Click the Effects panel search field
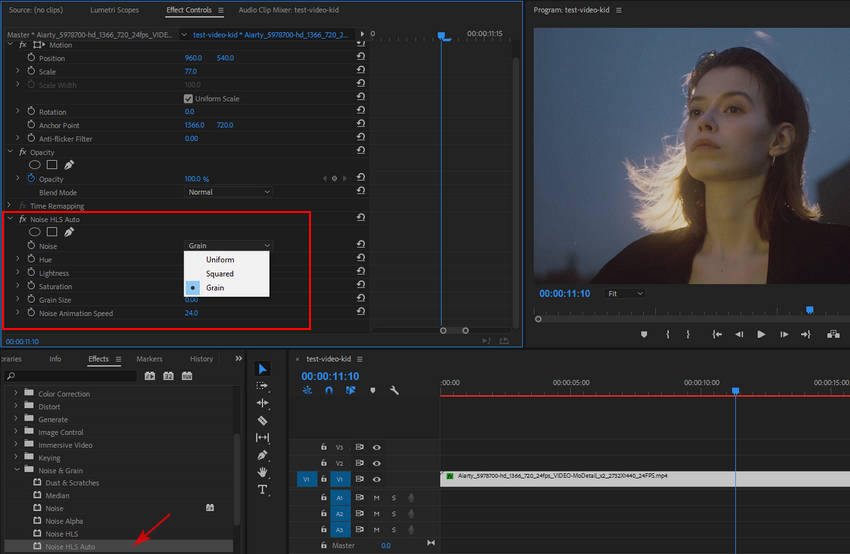 tap(70, 376)
